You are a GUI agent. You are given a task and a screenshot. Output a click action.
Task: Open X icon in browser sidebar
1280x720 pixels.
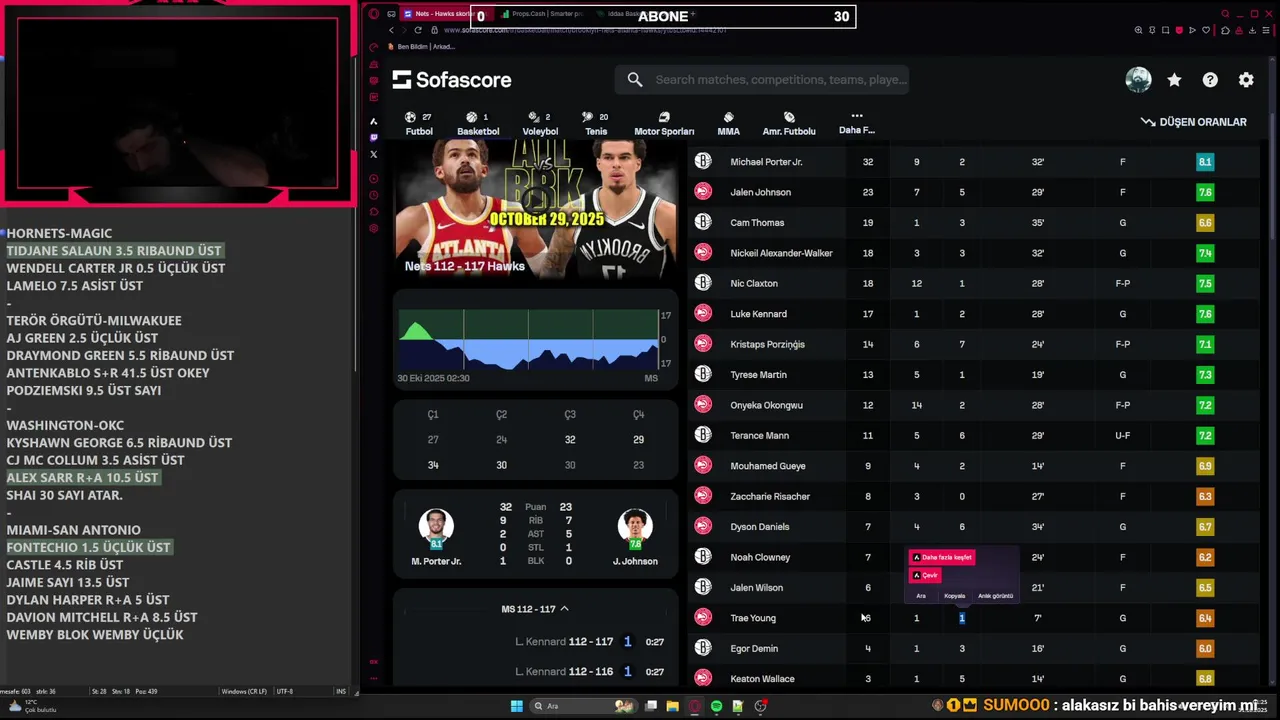(374, 154)
